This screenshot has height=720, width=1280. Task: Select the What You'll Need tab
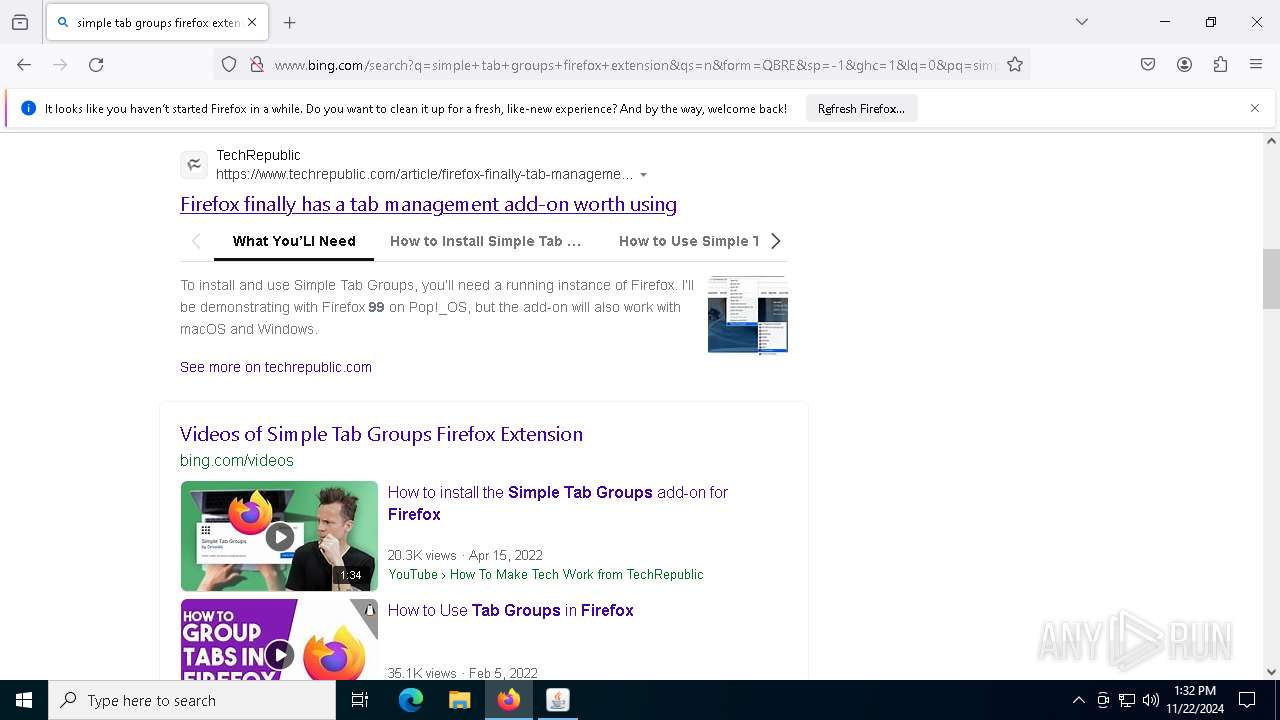(294, 241)
